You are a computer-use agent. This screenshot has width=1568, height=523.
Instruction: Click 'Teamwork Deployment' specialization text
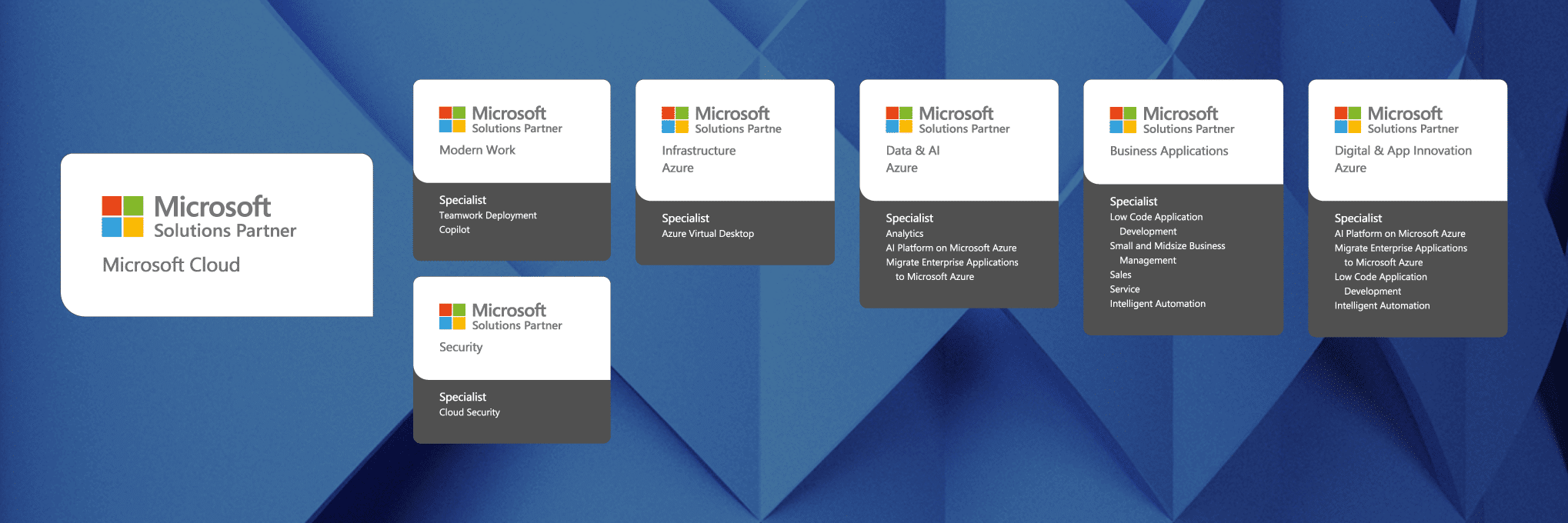point(488,215)
